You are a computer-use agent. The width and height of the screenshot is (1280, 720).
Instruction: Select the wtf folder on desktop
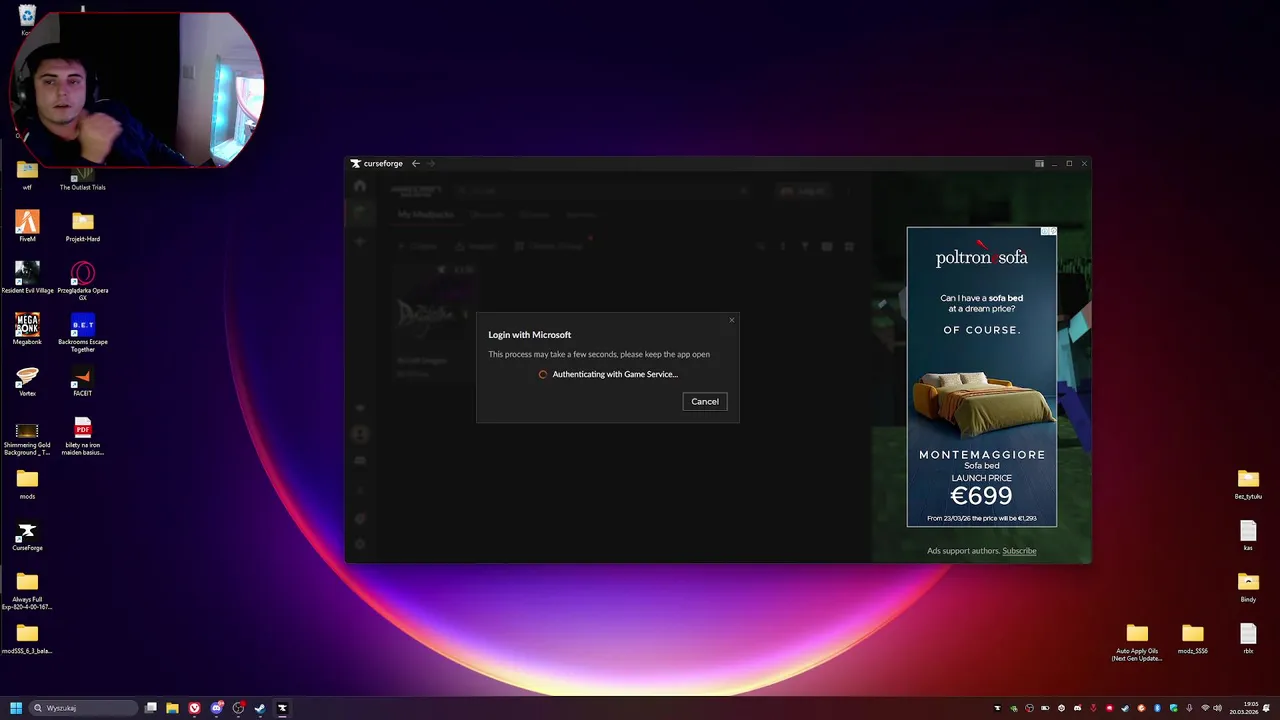point(27,174)
